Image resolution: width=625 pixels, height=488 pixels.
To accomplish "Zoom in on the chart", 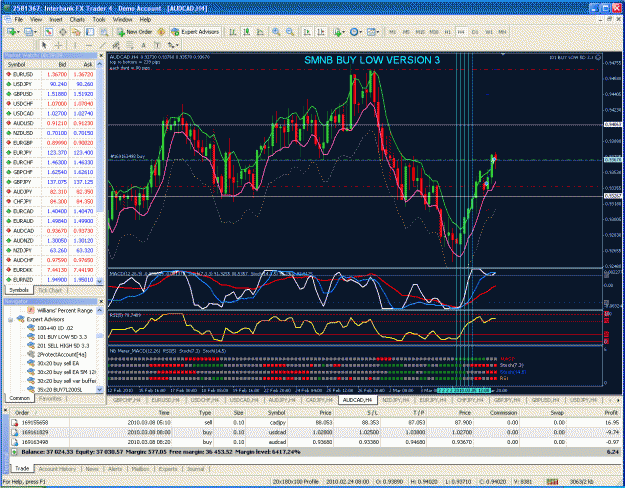I will [276, 32].
